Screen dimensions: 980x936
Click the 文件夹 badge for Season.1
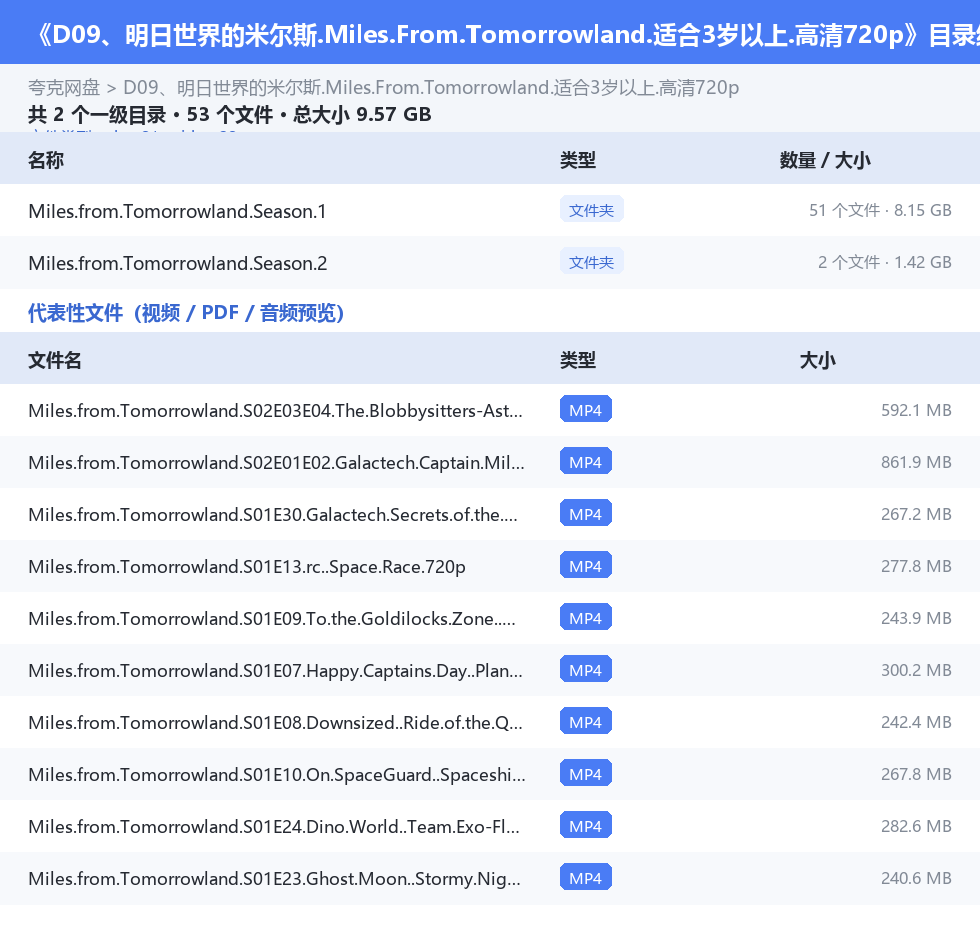pyautogui.click(x=591, y=210)
